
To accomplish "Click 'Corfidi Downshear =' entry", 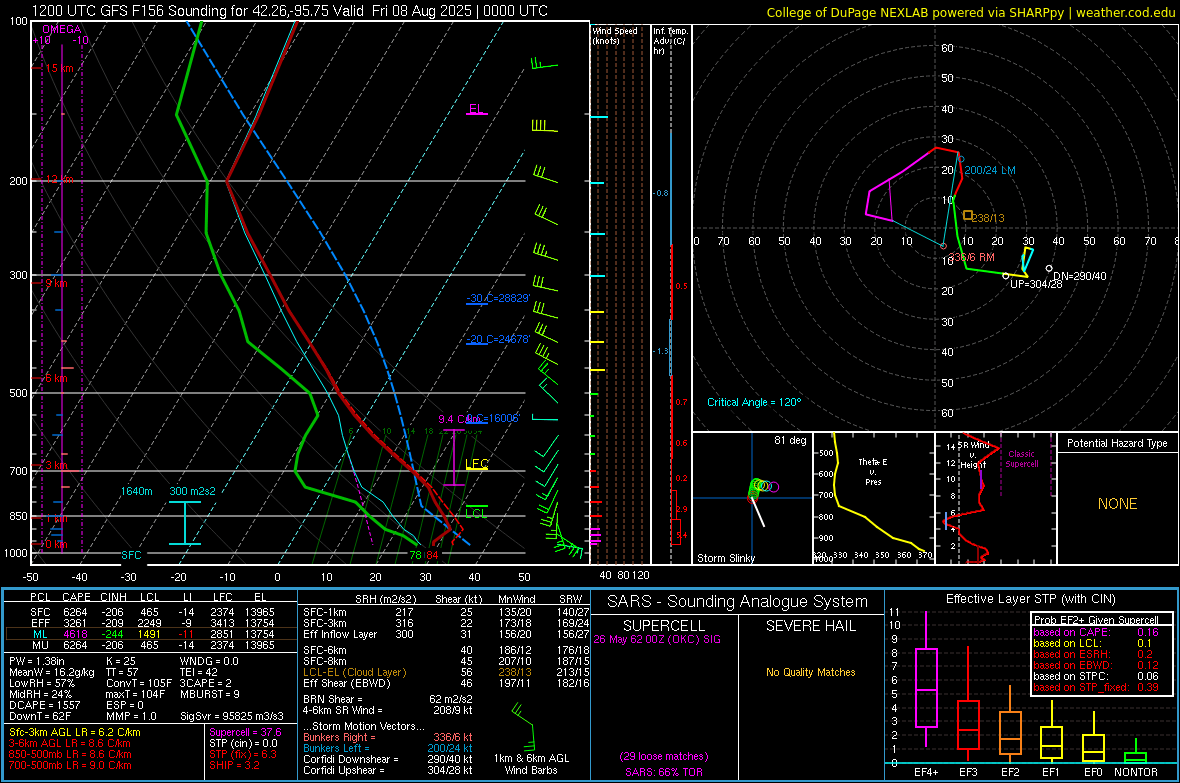I will click(351, 759).
